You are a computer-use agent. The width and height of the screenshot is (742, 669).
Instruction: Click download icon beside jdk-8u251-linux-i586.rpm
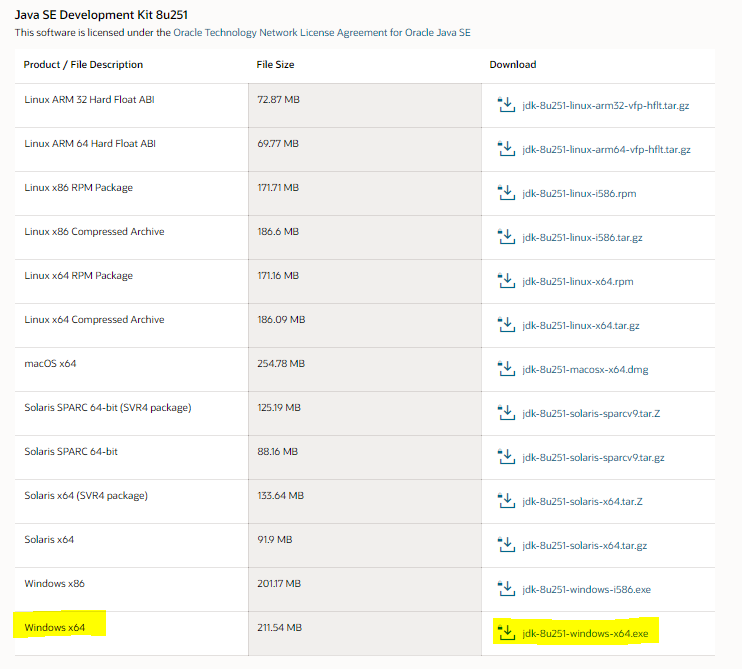click(x=506, y=193)
